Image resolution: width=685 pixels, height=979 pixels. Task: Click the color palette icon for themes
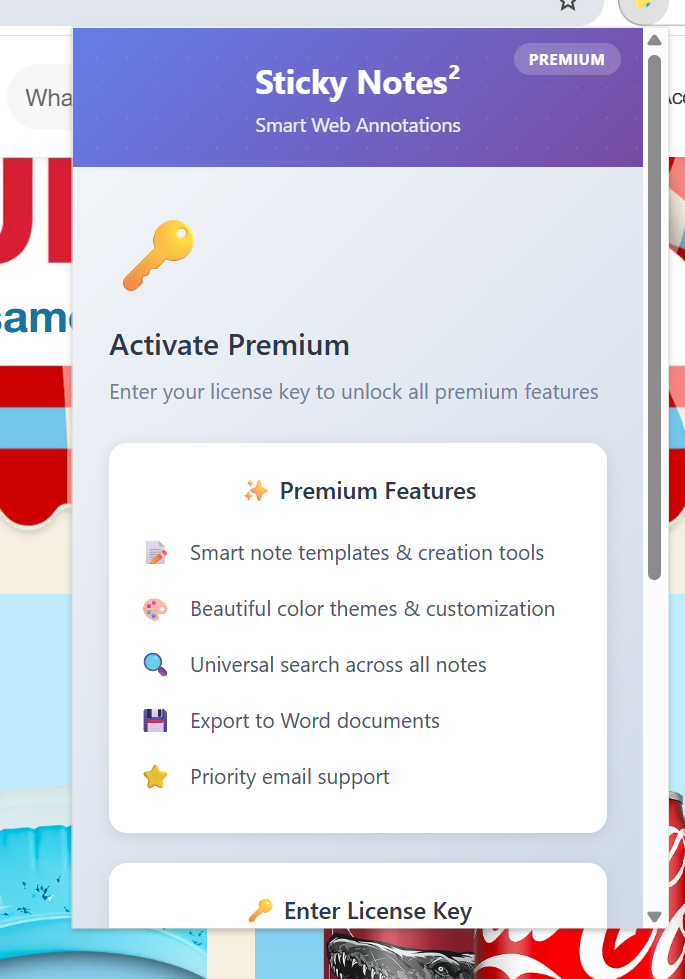(x=155, y=609)
